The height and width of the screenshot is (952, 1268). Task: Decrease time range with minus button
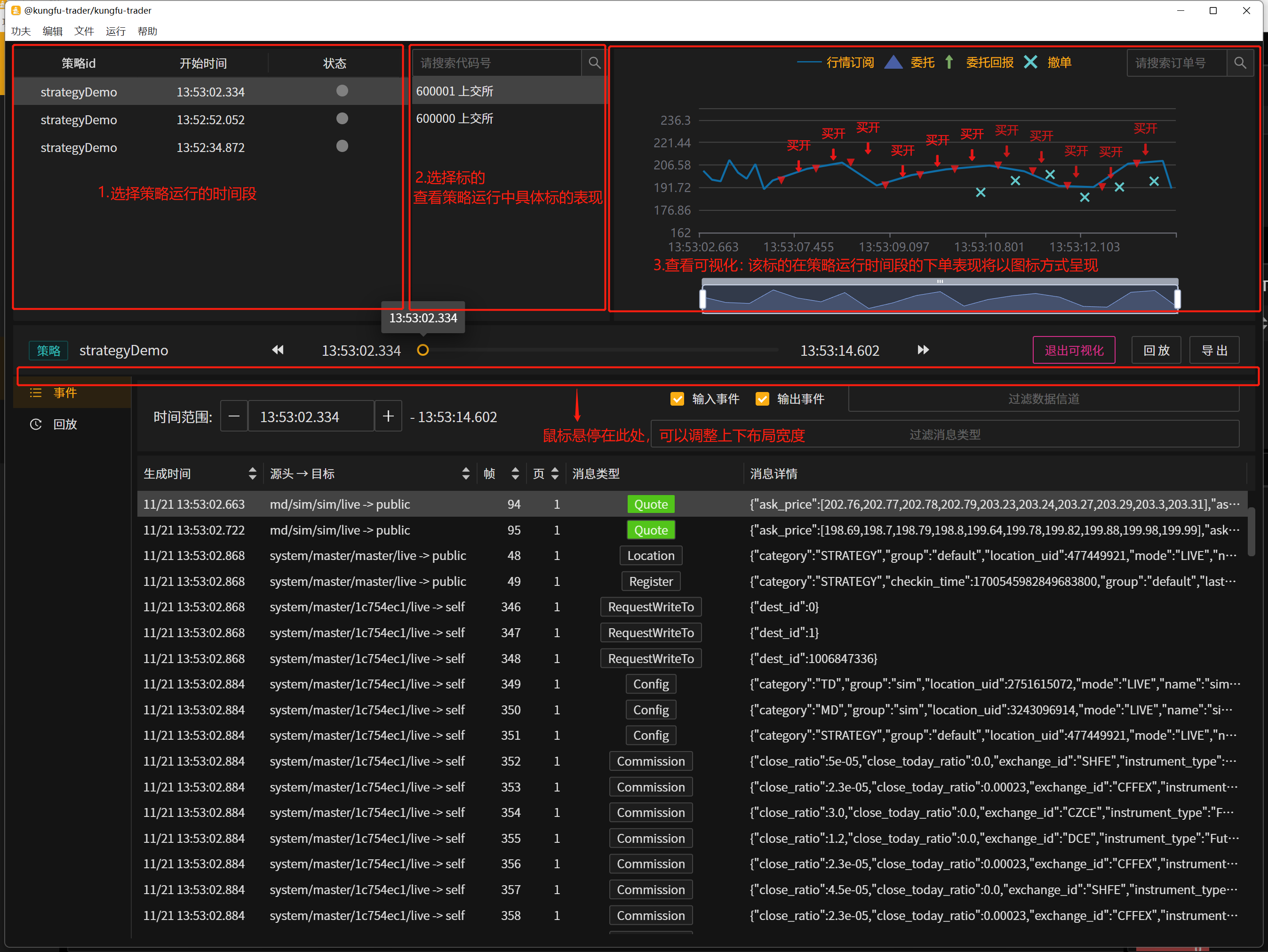click(234, 416)
